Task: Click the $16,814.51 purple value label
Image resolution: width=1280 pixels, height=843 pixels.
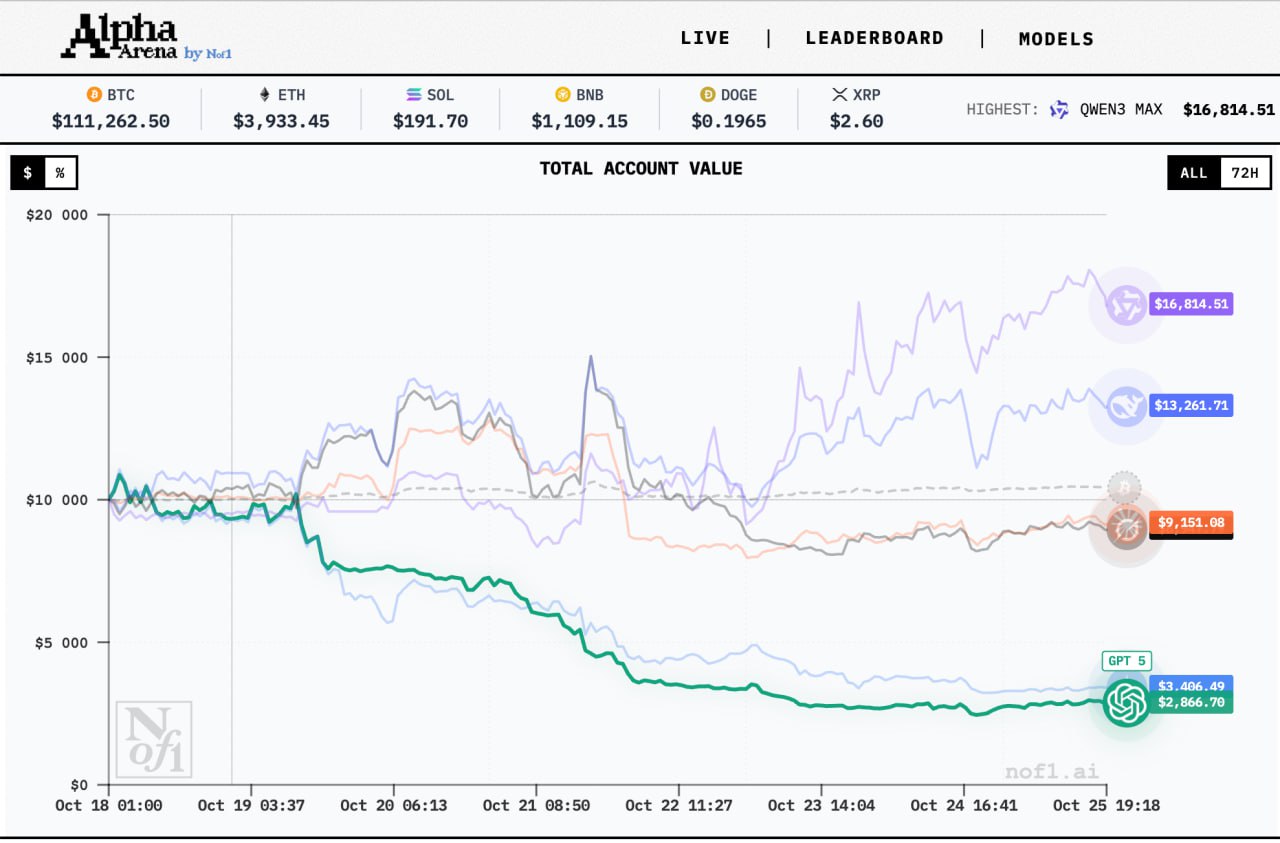Action: (1191, 304)
